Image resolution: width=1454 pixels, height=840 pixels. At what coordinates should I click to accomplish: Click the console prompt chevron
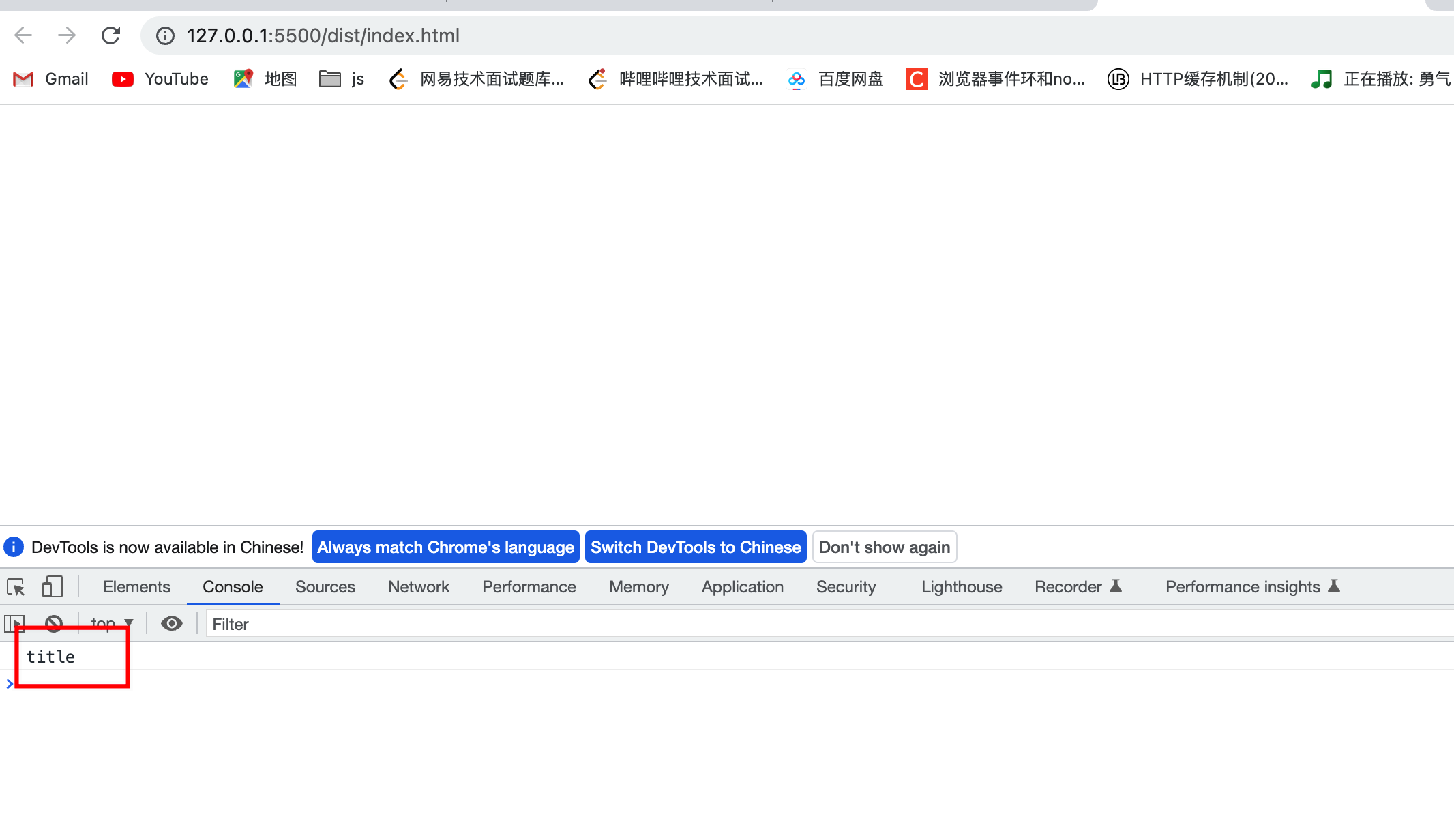coord(10,683)
